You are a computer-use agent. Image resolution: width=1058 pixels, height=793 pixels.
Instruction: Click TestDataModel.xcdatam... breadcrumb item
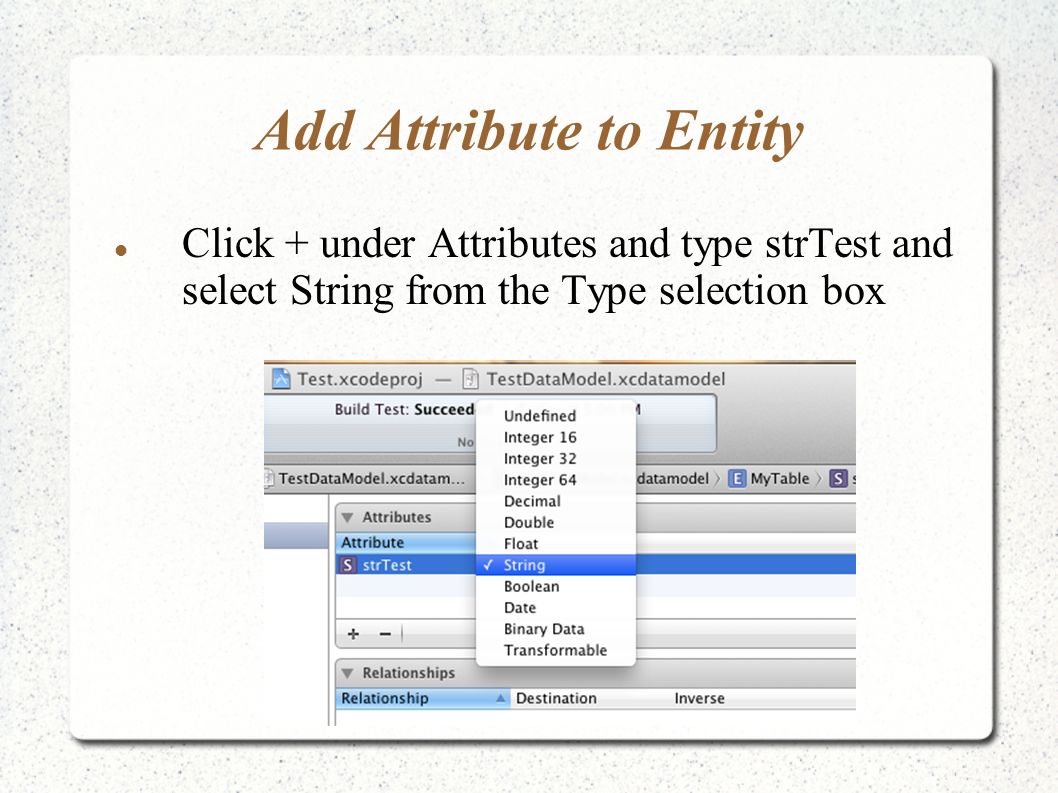pyautogui.click(x=372, y=478)
